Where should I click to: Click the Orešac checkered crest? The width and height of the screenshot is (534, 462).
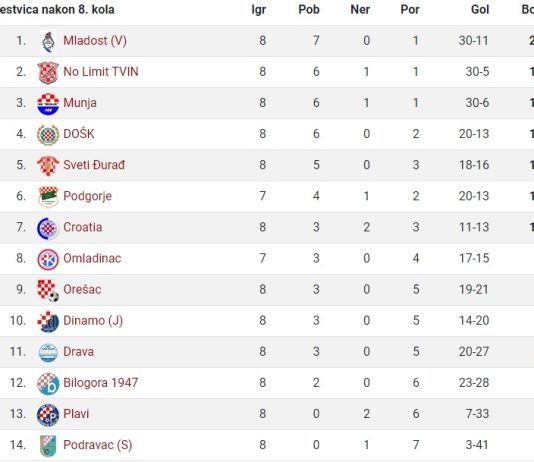click(x=48, y=291)
